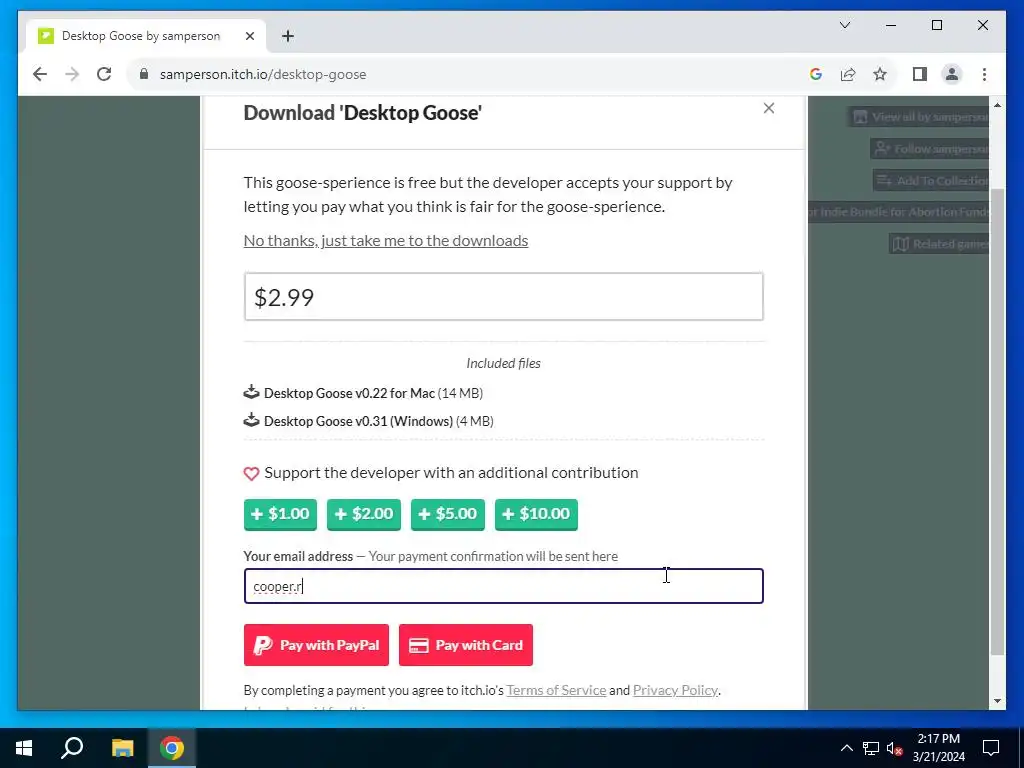Screen dimensions: 1024x768
Task: Select 'Desktop Goose v0.22 for Mac' text
Action: [349, 393]
